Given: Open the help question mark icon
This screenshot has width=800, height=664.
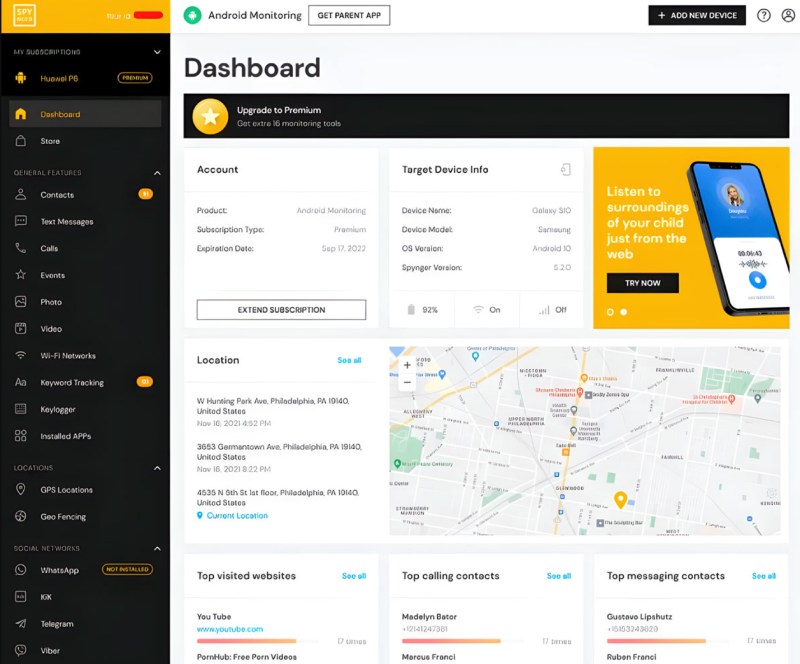Looking at the screenshot, I should point(763,15).
